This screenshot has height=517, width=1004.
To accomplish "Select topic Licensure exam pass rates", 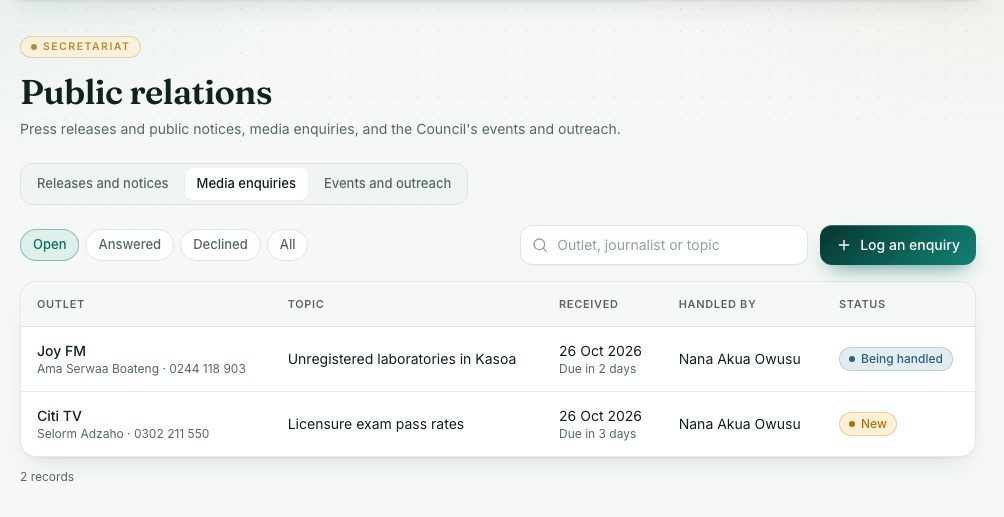I will click(376, 424).
